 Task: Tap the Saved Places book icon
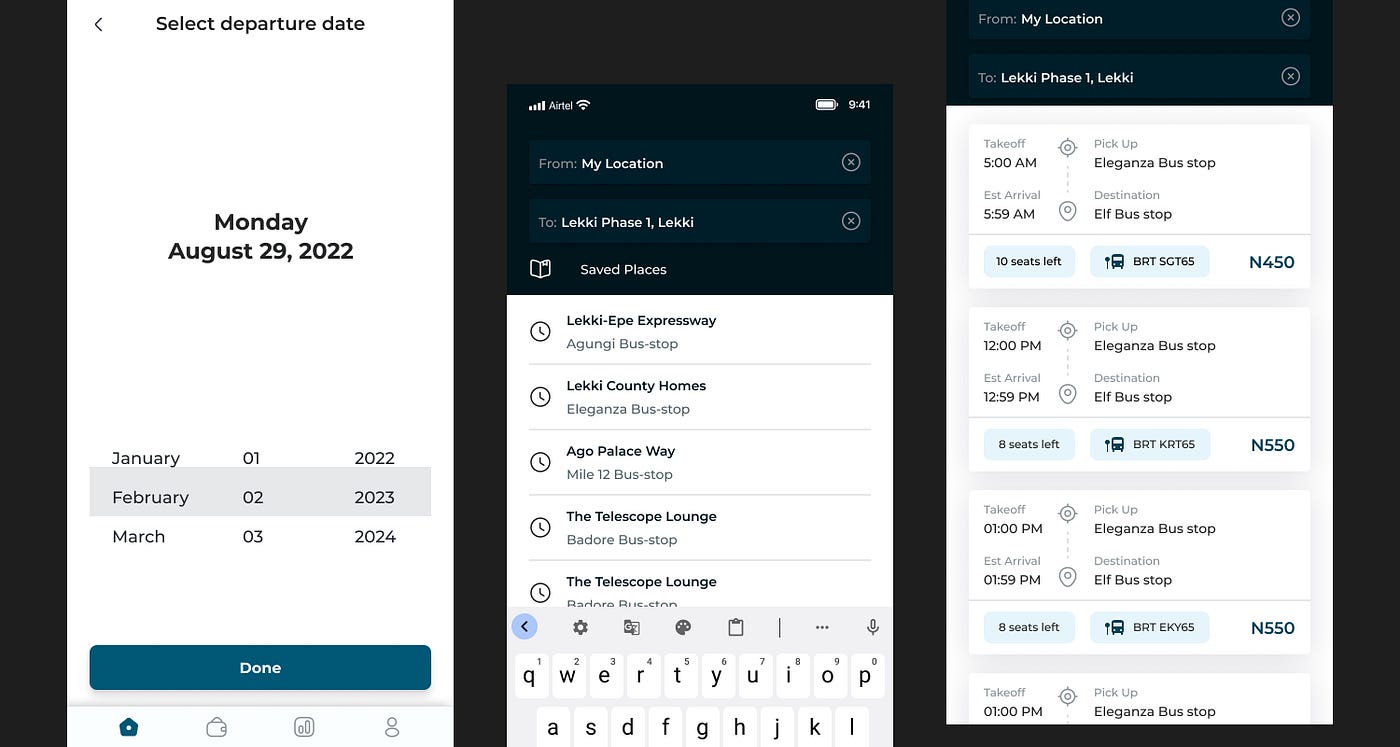click(x=540, y=269)
